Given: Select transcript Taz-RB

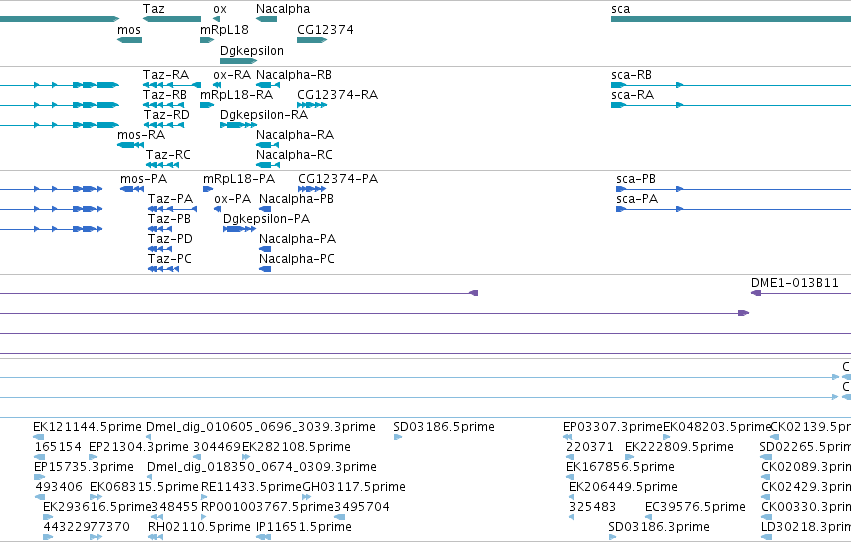Looking at the screenshot, I should point(163,105).
